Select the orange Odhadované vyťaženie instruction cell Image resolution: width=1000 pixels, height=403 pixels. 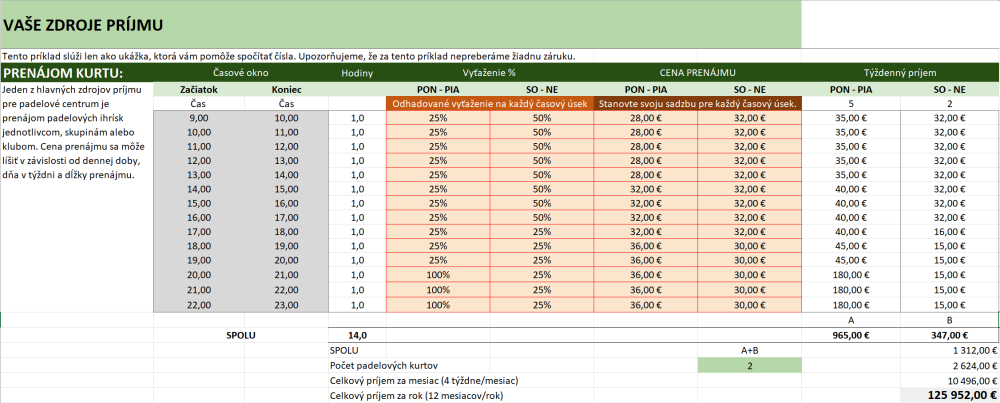click(x=489, y=103)
